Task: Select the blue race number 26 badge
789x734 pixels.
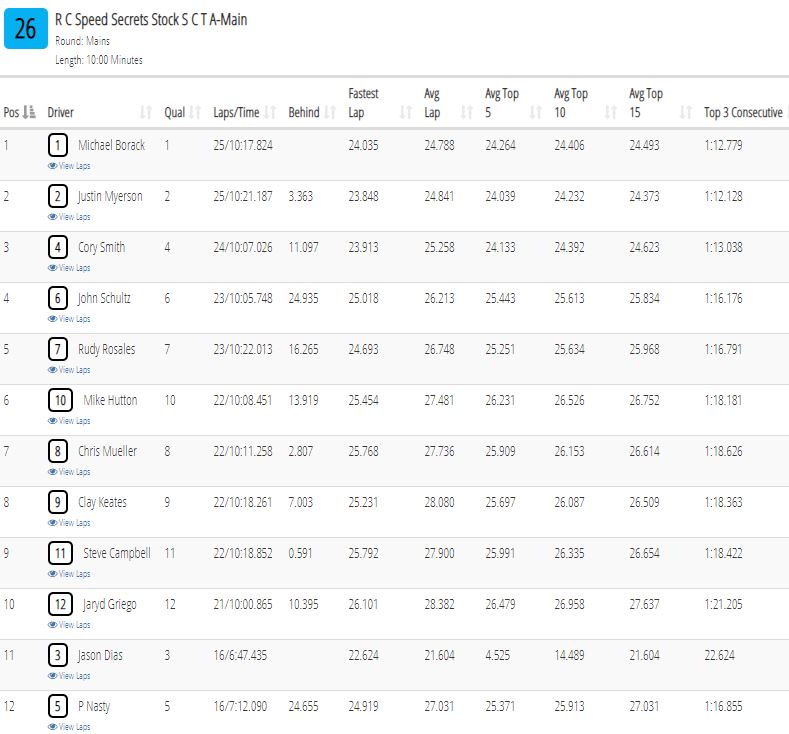Action: point(26,28)
